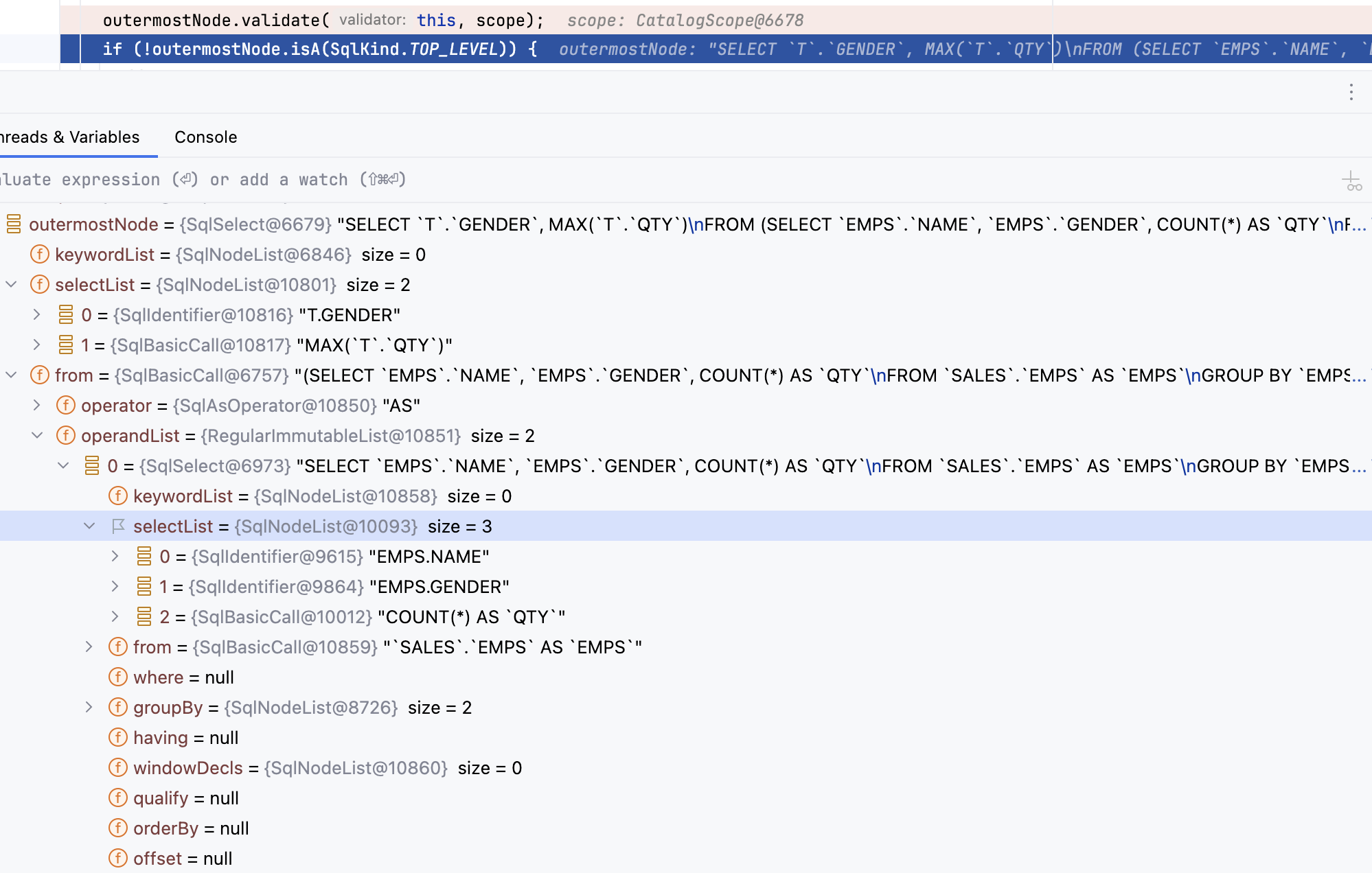1372x873 pixels.
Task: Collapse the selectList size 2 node
Action: coord(12,285)
